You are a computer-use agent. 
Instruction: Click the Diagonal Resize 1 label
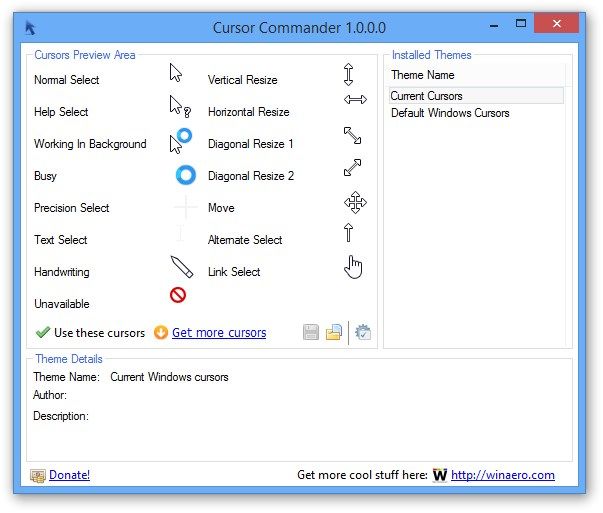[x=250, y=144]
